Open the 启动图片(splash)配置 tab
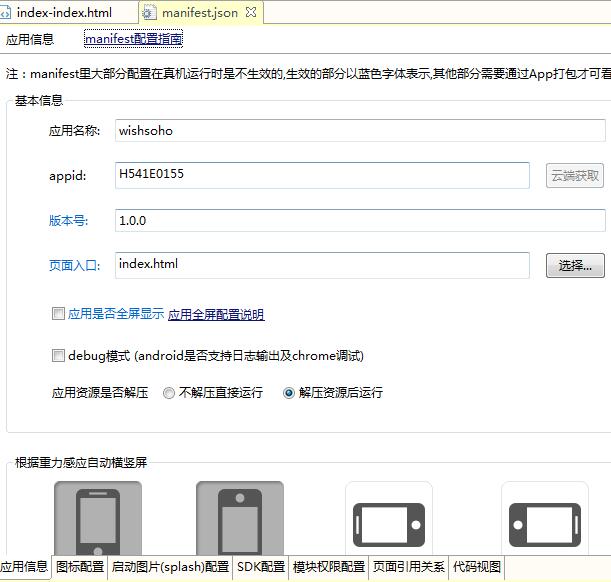The width and height of the screenshot is (611, 582). pos(170,567)
